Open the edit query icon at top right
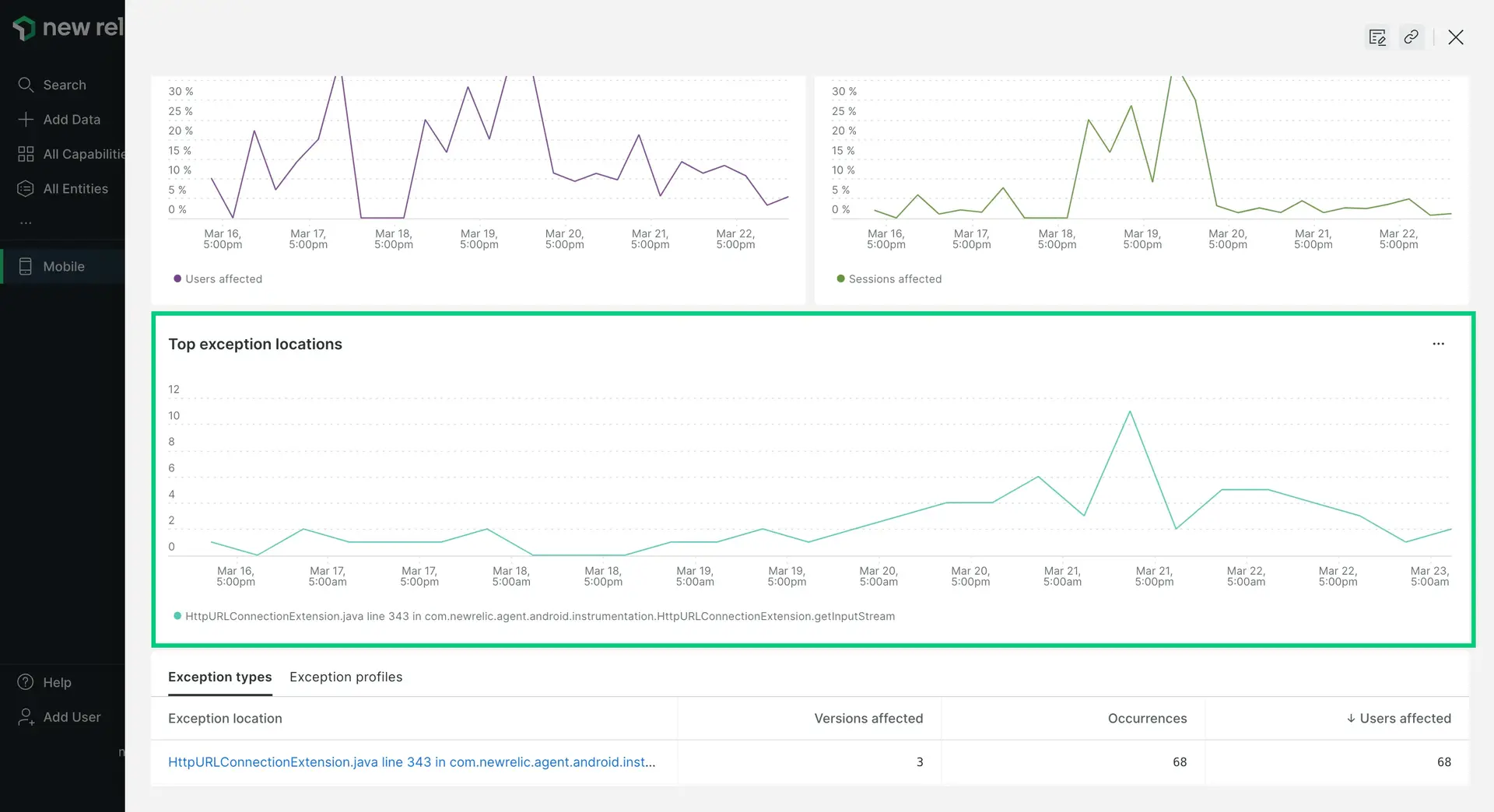 [1377, 37]
